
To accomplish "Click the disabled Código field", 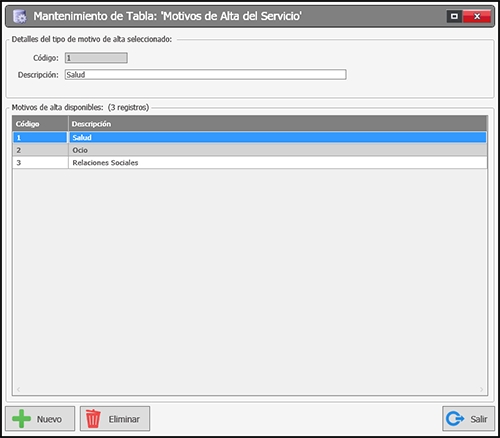I will coord(96,58).
